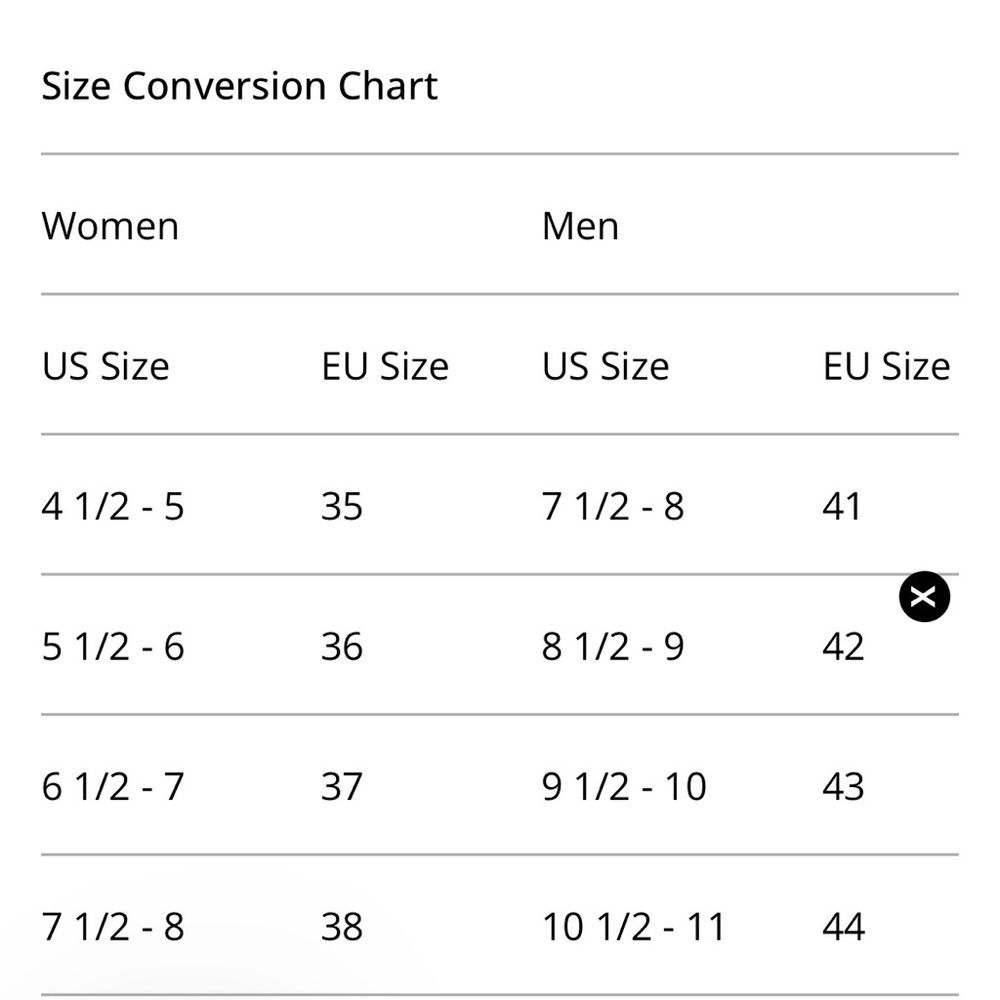Image resolution: width=1000 pixels, height=1000 pixels.
Task: Select the Men column header
Action: pyautogui.click(x=580, y=226)
